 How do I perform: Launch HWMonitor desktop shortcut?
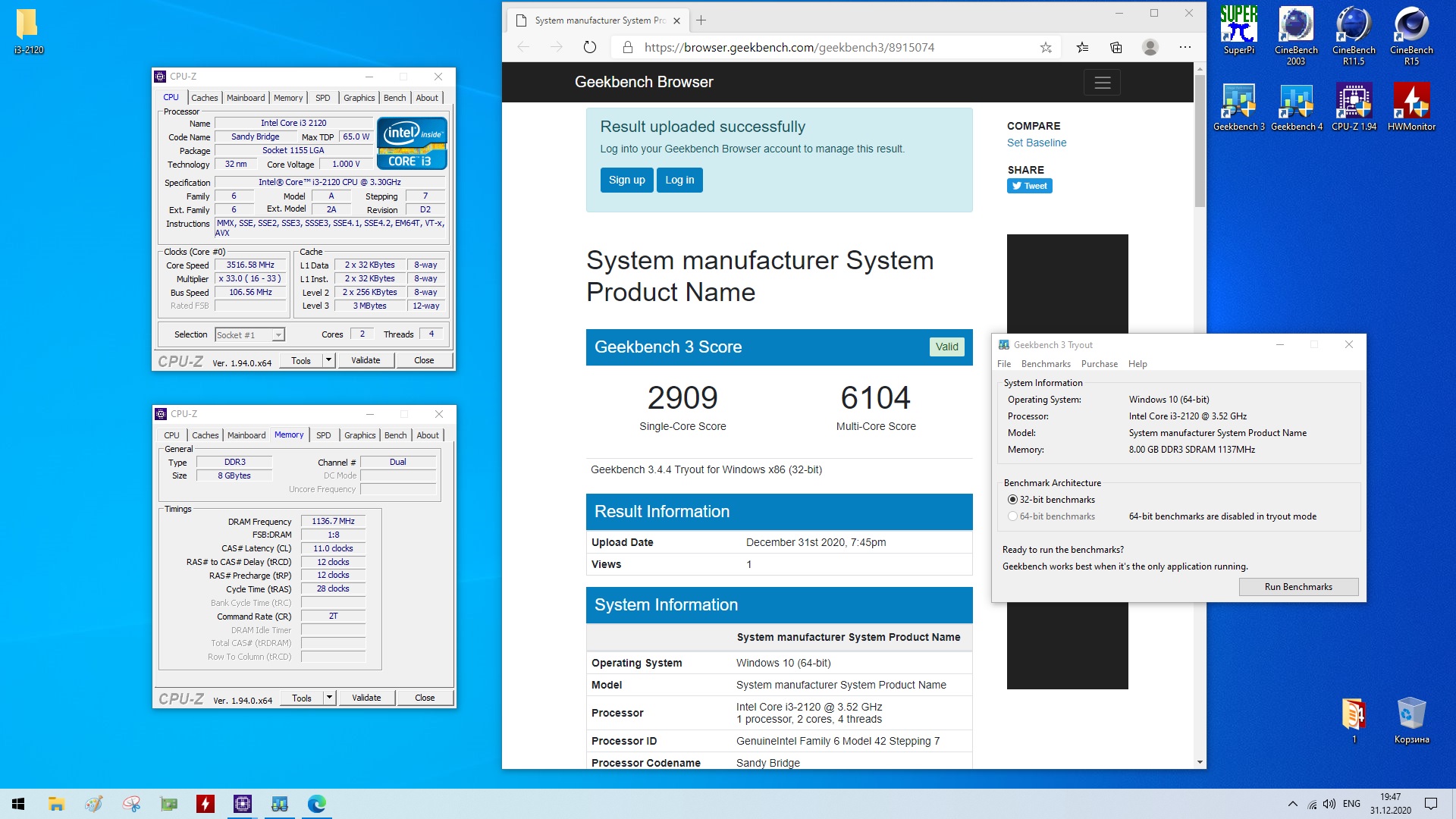point(1411,107)
